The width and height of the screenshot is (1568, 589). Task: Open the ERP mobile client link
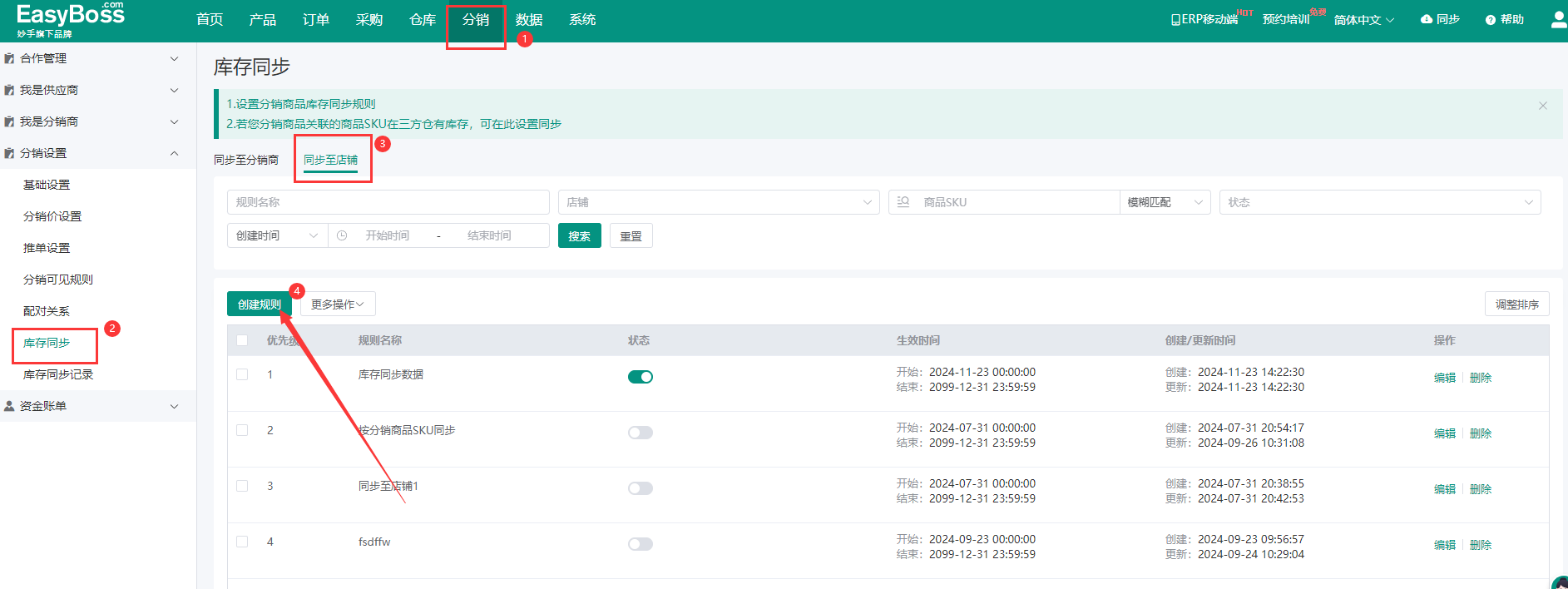[1204, 19]
